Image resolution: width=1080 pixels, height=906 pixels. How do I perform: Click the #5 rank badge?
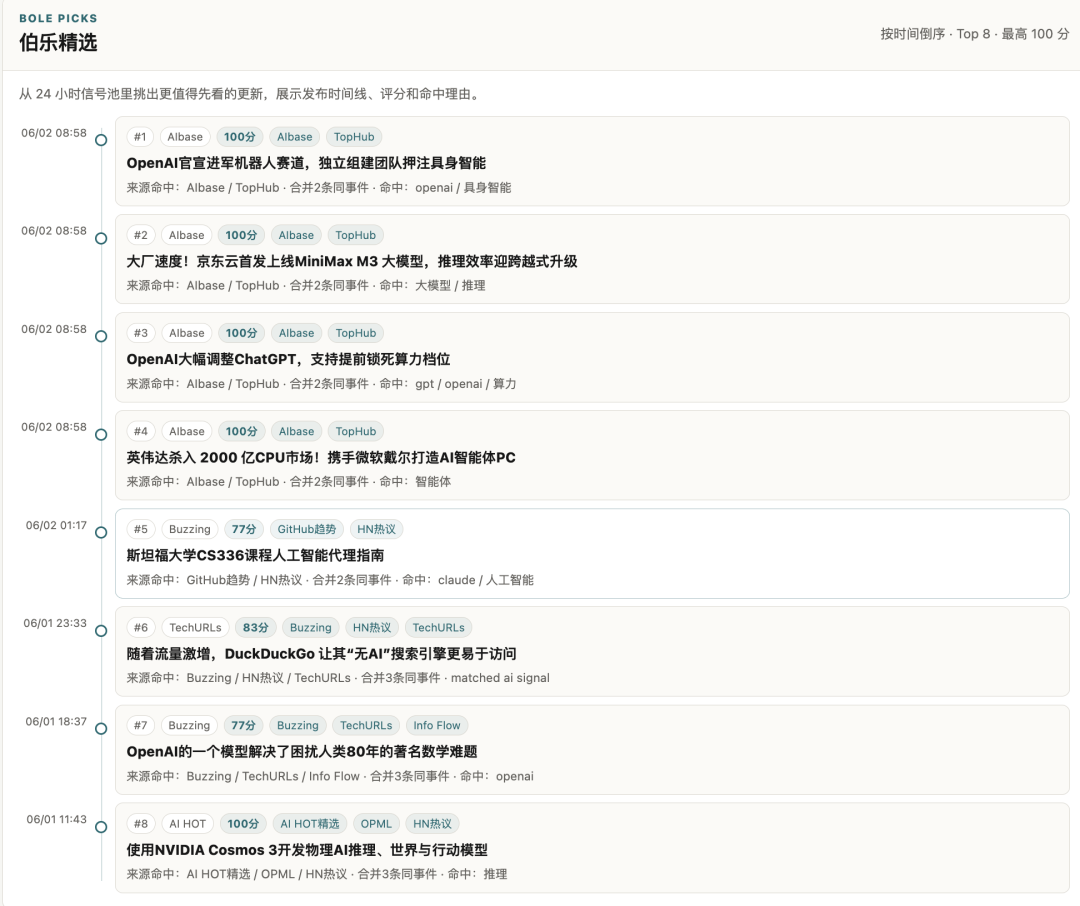click(x=141, y=529)
